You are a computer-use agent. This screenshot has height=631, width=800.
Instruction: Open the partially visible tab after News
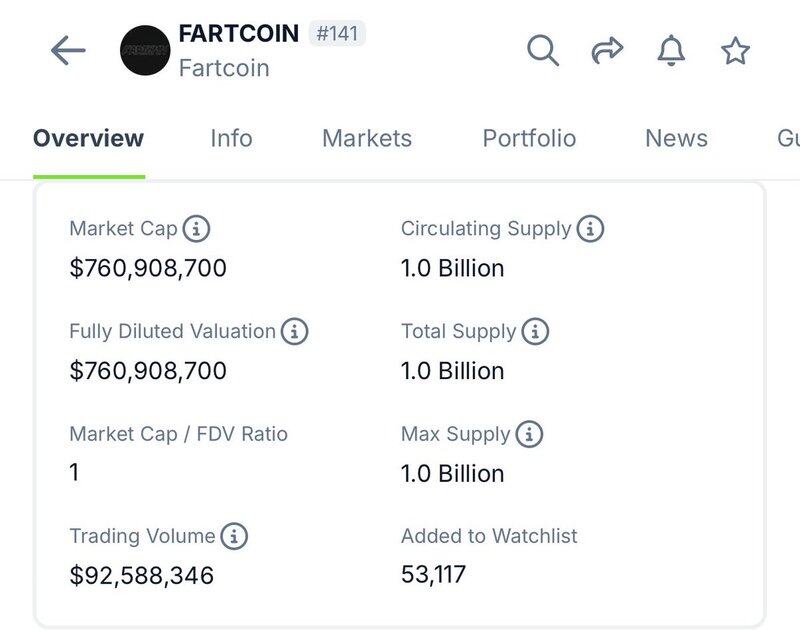tap(788, 138)
